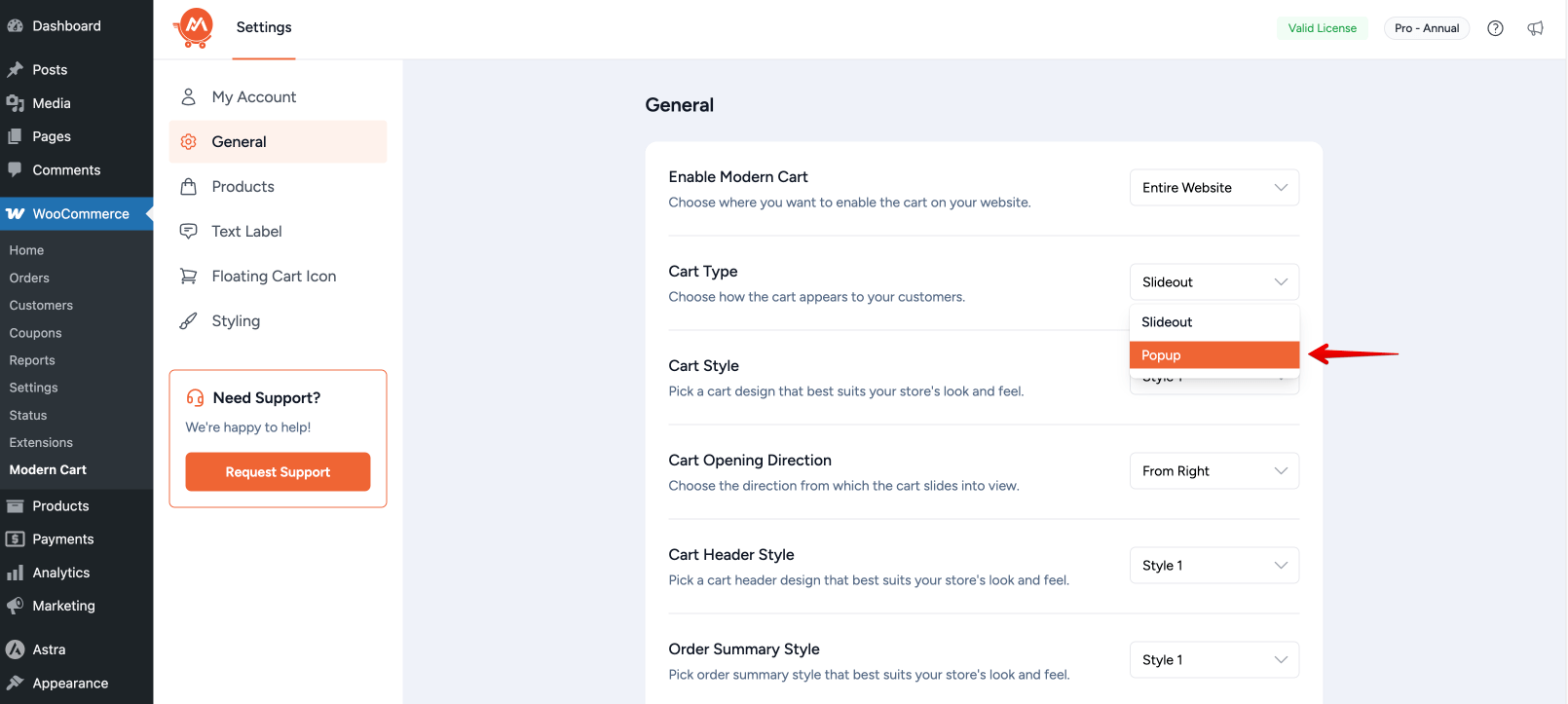Image resolution: width=1568 pixels, height=704 pixels.
Task: Select Popup from Cart Type options
Action: click(1214, 355)
